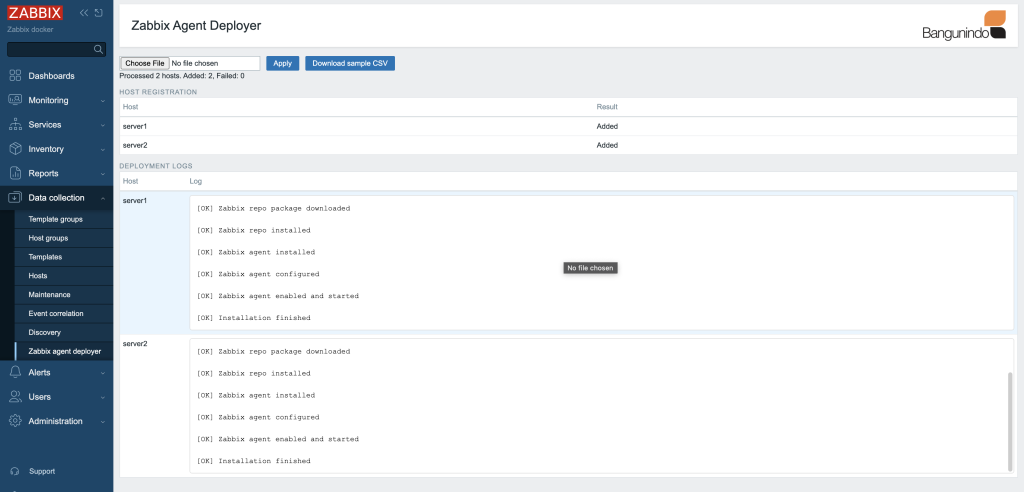Go to Templates submenu item
This screenshot has width=1024, height=492.
tap(45, 257)
